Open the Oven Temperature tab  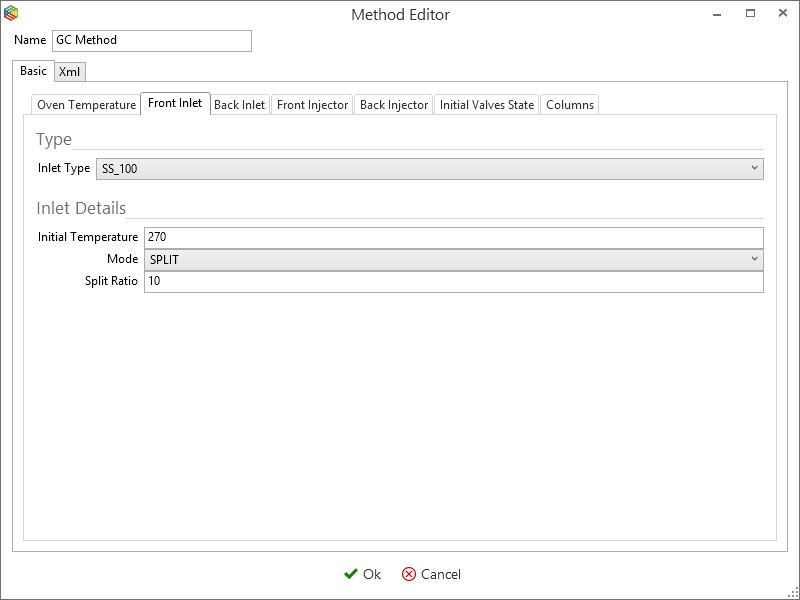pyautogui.click(x=86, y=105)
